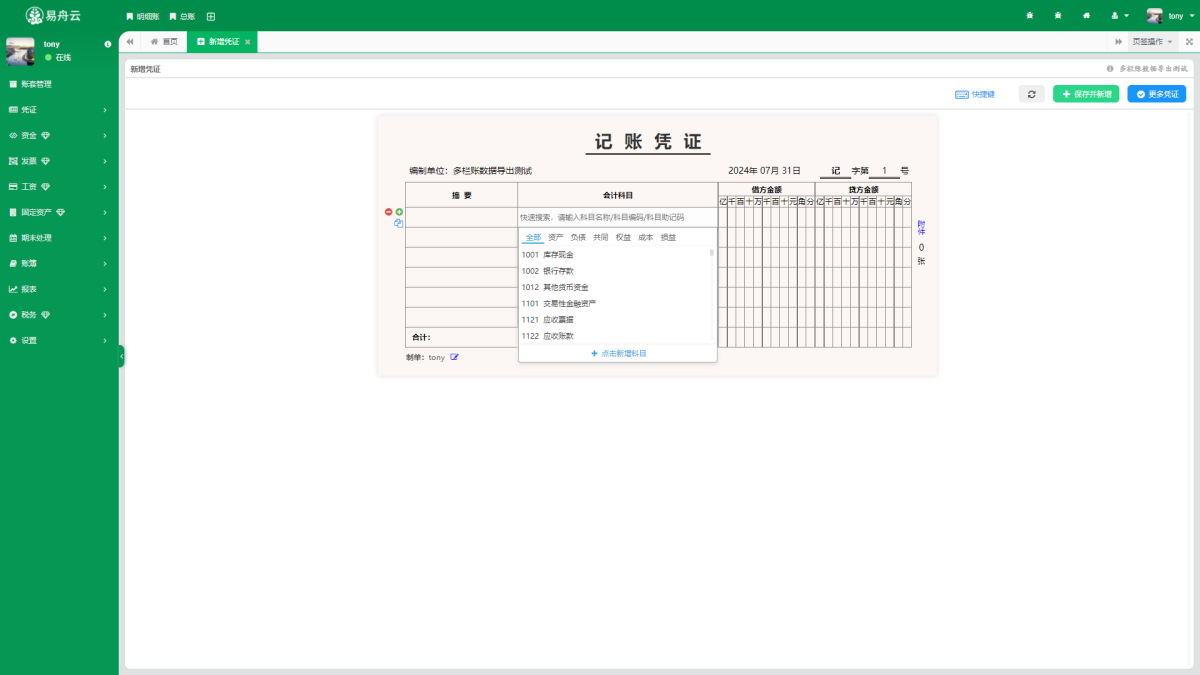Open the 页签操作 dropdown

click(1152, 41)
